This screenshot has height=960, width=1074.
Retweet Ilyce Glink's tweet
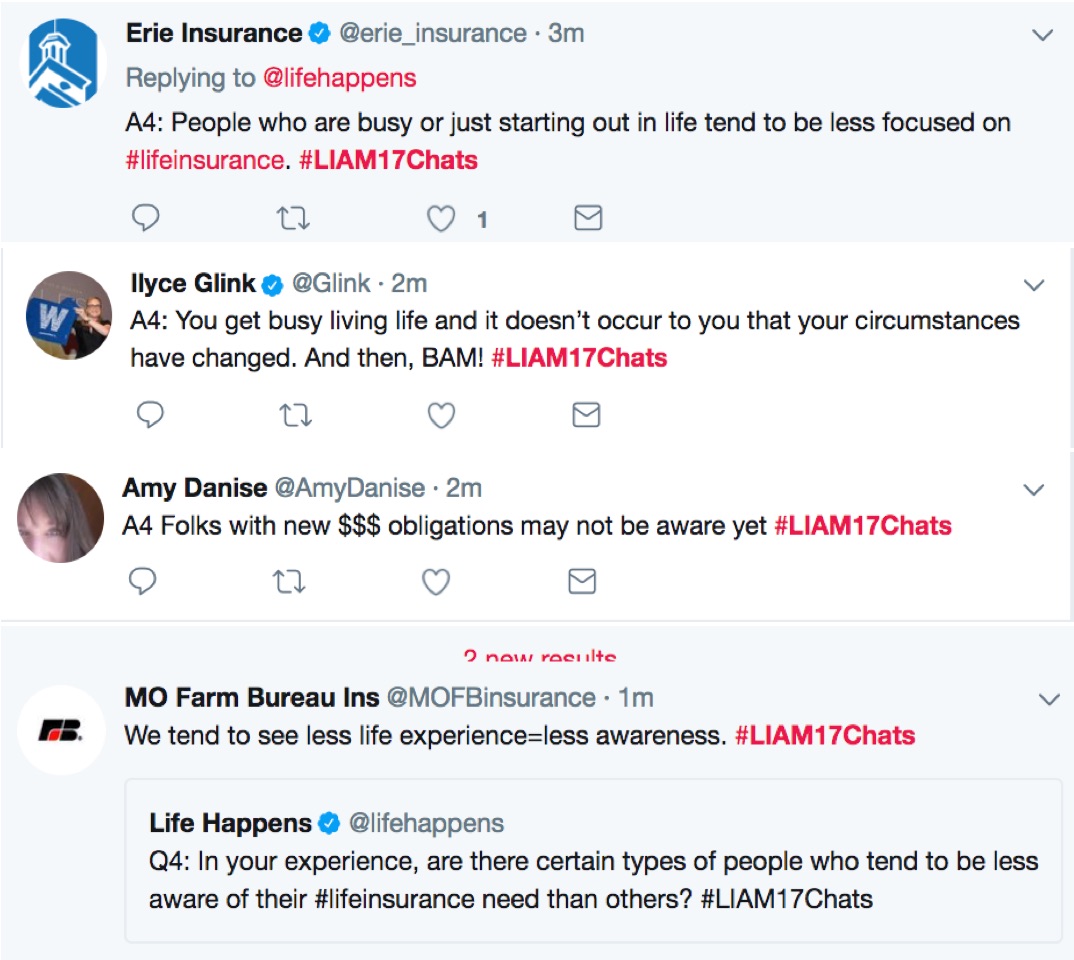pos(295,415)
